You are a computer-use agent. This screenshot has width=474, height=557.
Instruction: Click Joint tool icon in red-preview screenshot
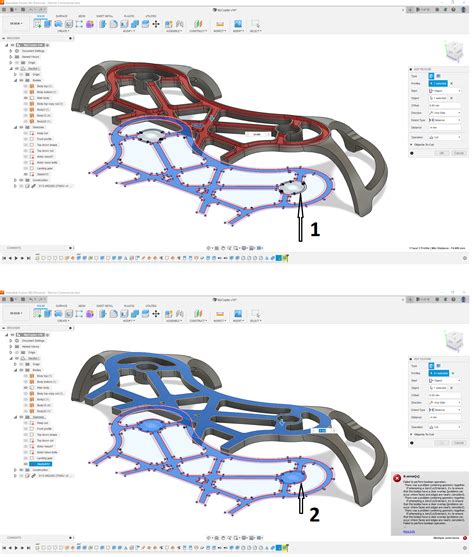pyautogui.click(x=180, y=24)
